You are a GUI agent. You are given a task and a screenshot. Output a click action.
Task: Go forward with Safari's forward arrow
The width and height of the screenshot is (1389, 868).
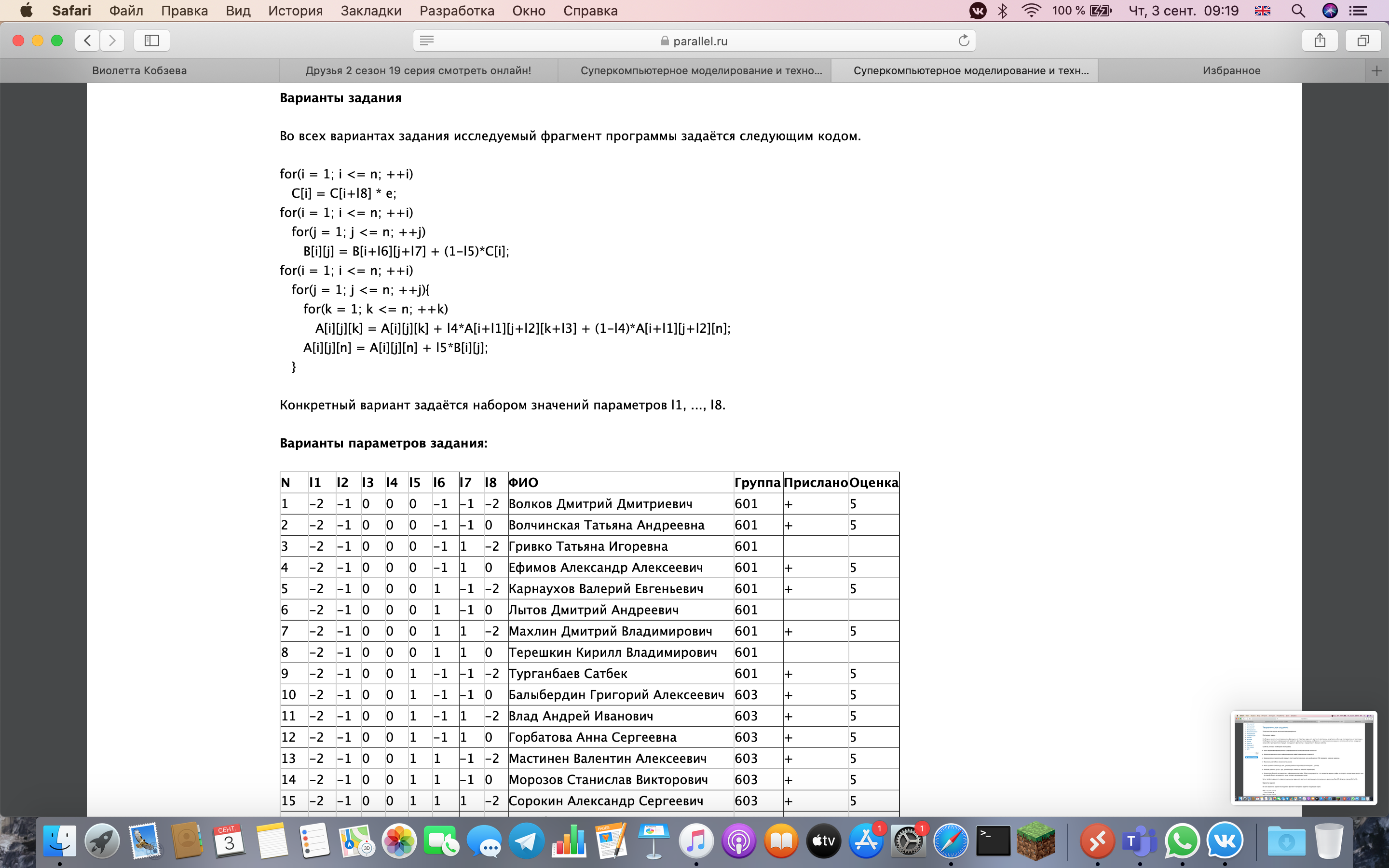112,40
